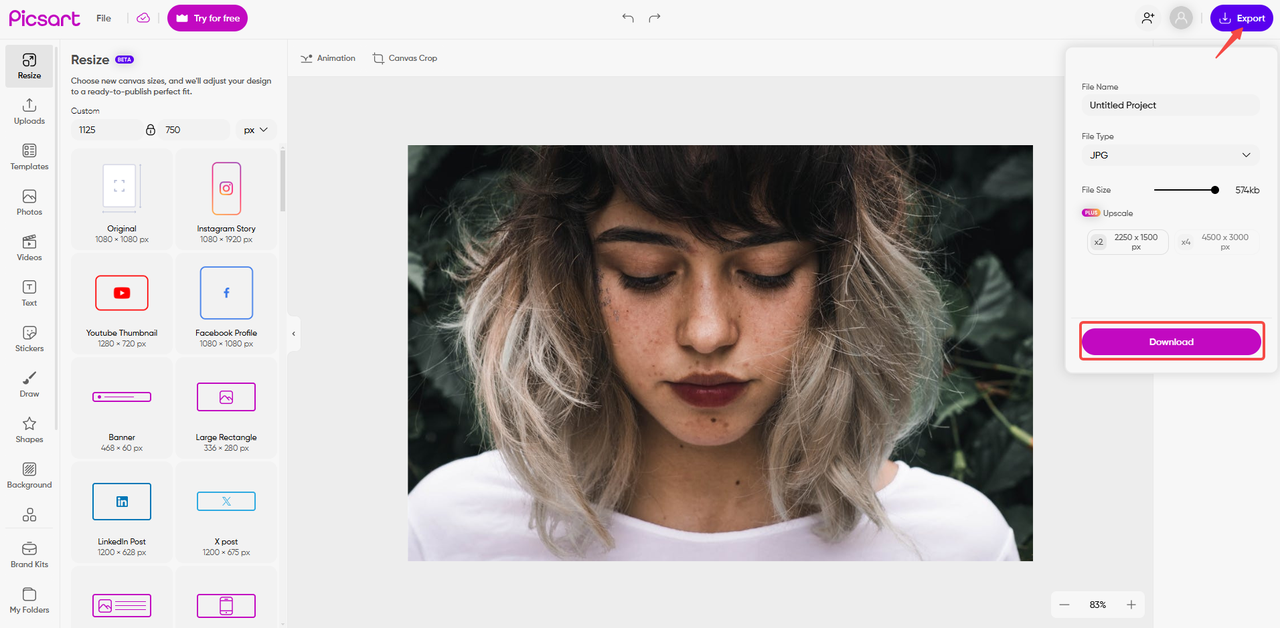Select x4 upscale 4500 x 3000
Image resolution: width=1280 pixels, height=628 pixels.
1214,242
